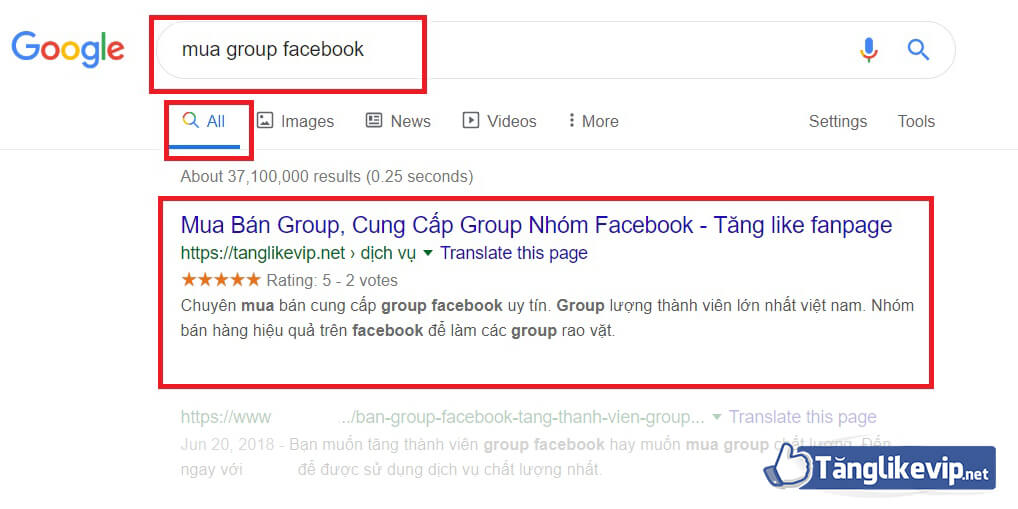Open search Tools
This screenshot has height=509, width=1018.
(x=916, y=121)
